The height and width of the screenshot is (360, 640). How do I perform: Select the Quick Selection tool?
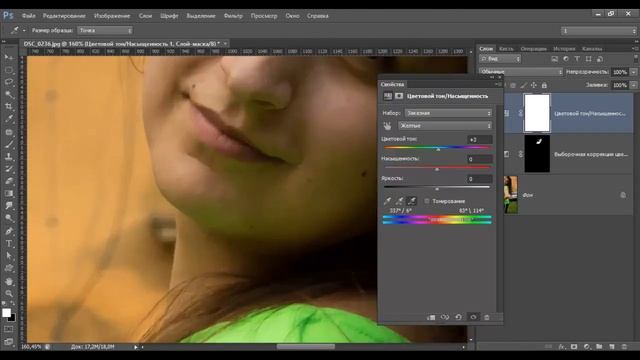[9, 94]
